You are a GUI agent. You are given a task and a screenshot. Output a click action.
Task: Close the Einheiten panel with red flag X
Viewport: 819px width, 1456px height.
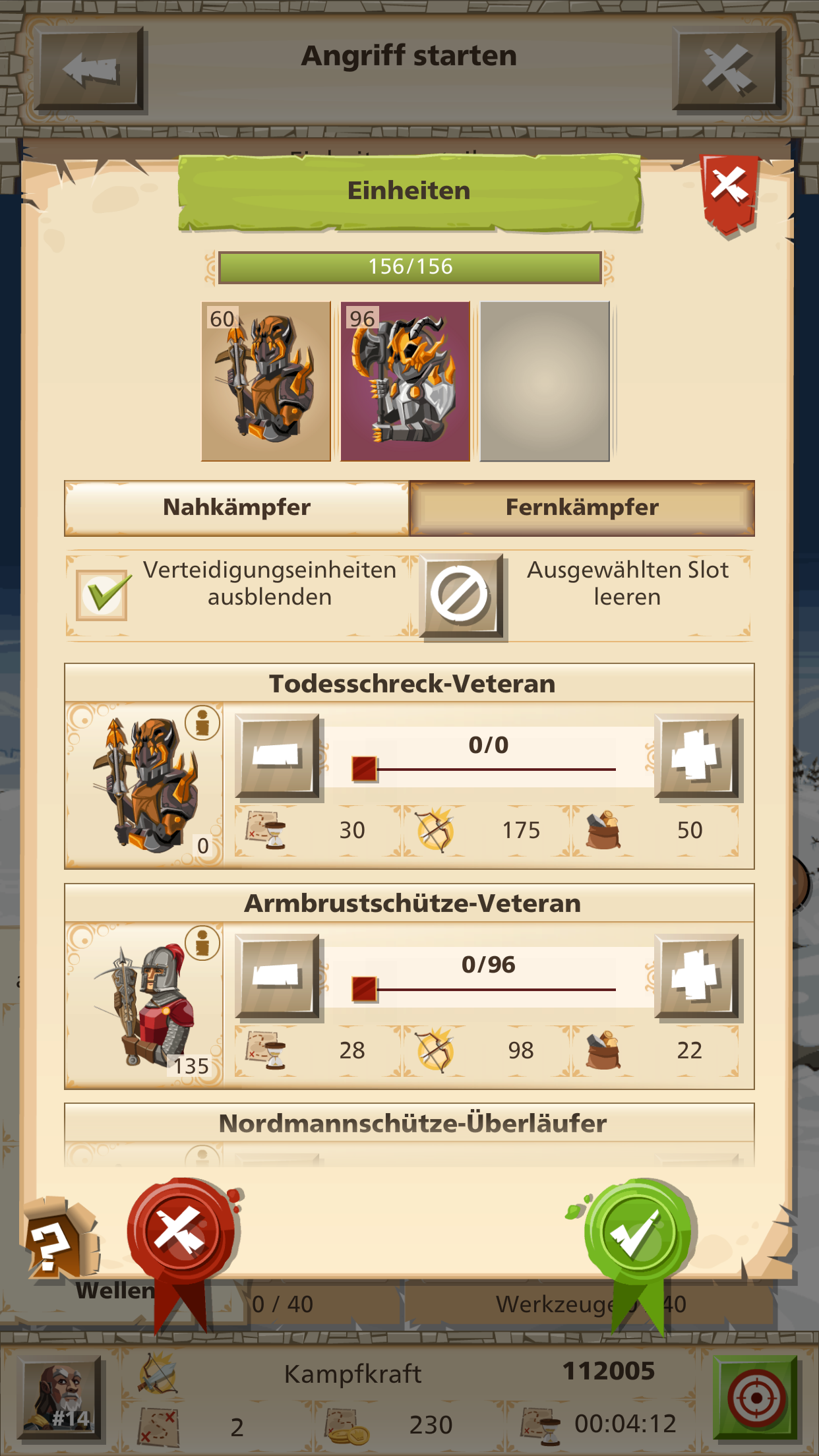[x=729, y=191]
